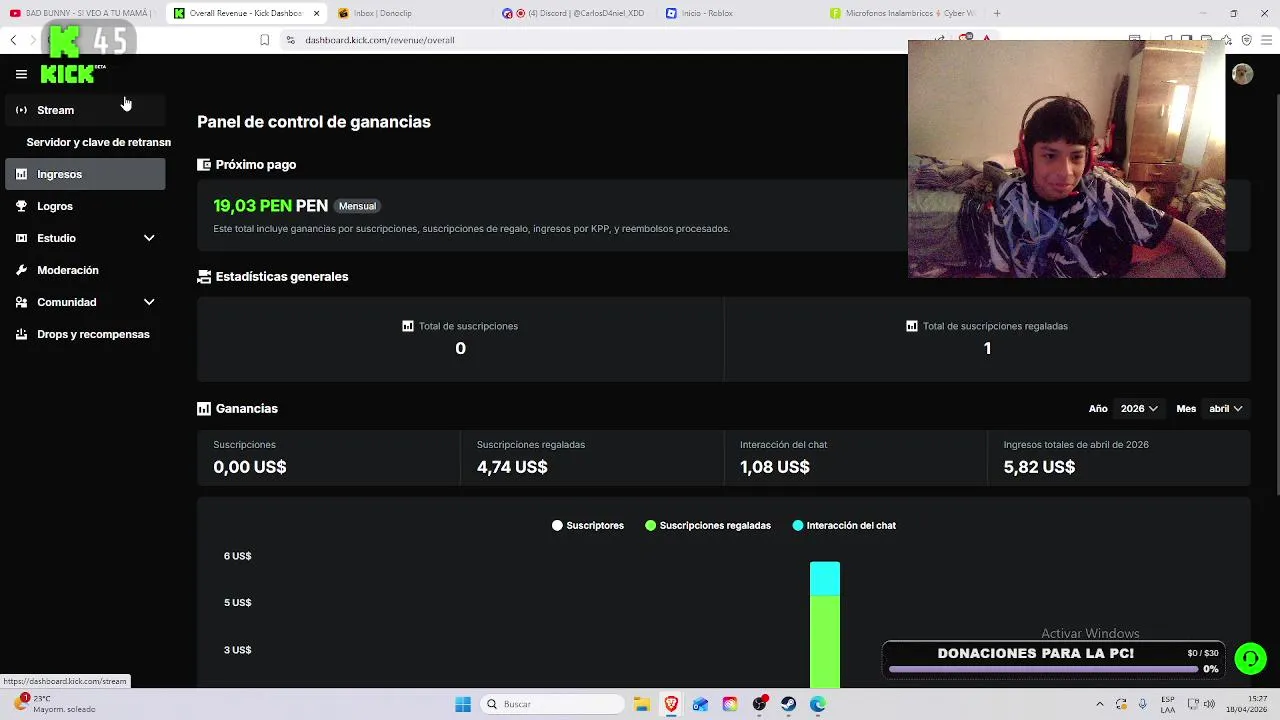Click the 4,74 US$ value
Screen dimensions: 1280x720
pyautogui.click(x=512, y=467)
